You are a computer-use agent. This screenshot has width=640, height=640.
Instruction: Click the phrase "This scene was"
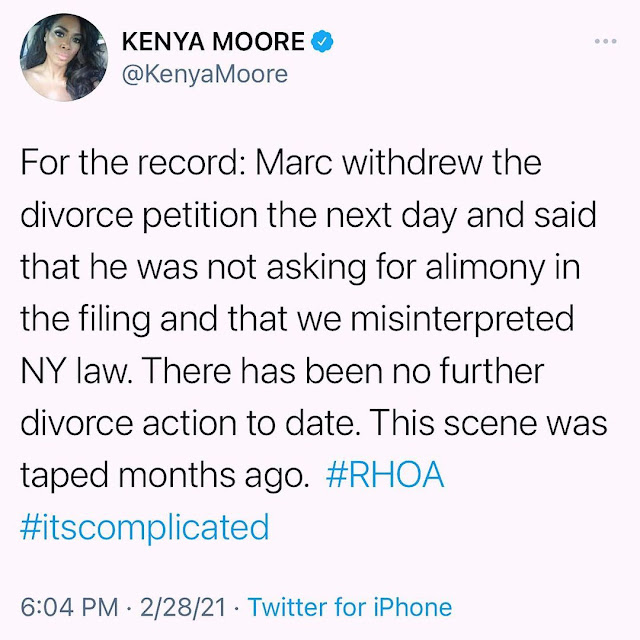pos(488,423)
